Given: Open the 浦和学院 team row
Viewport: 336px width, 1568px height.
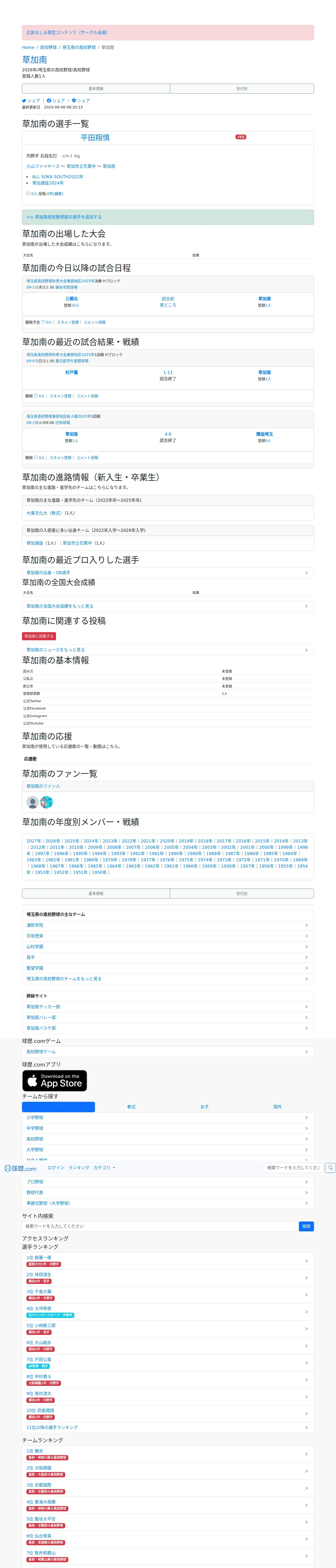Looking at the screenshot, I should pos(168,925).
